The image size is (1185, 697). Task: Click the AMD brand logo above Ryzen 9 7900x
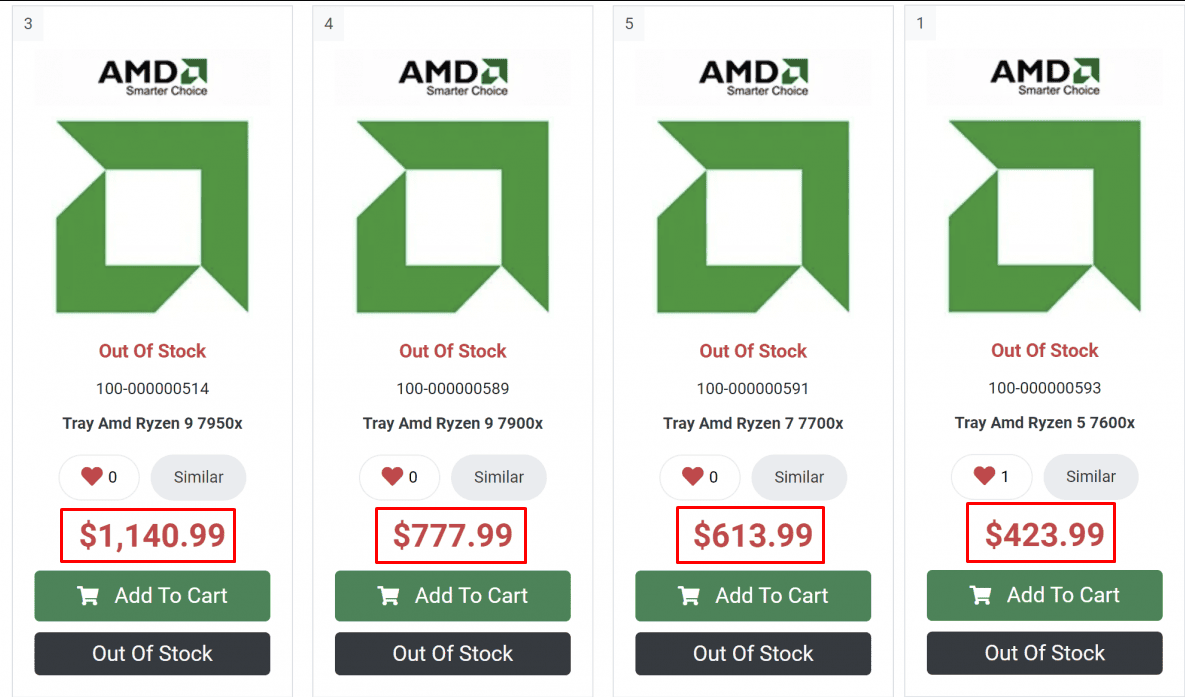(x=452, y=77)
